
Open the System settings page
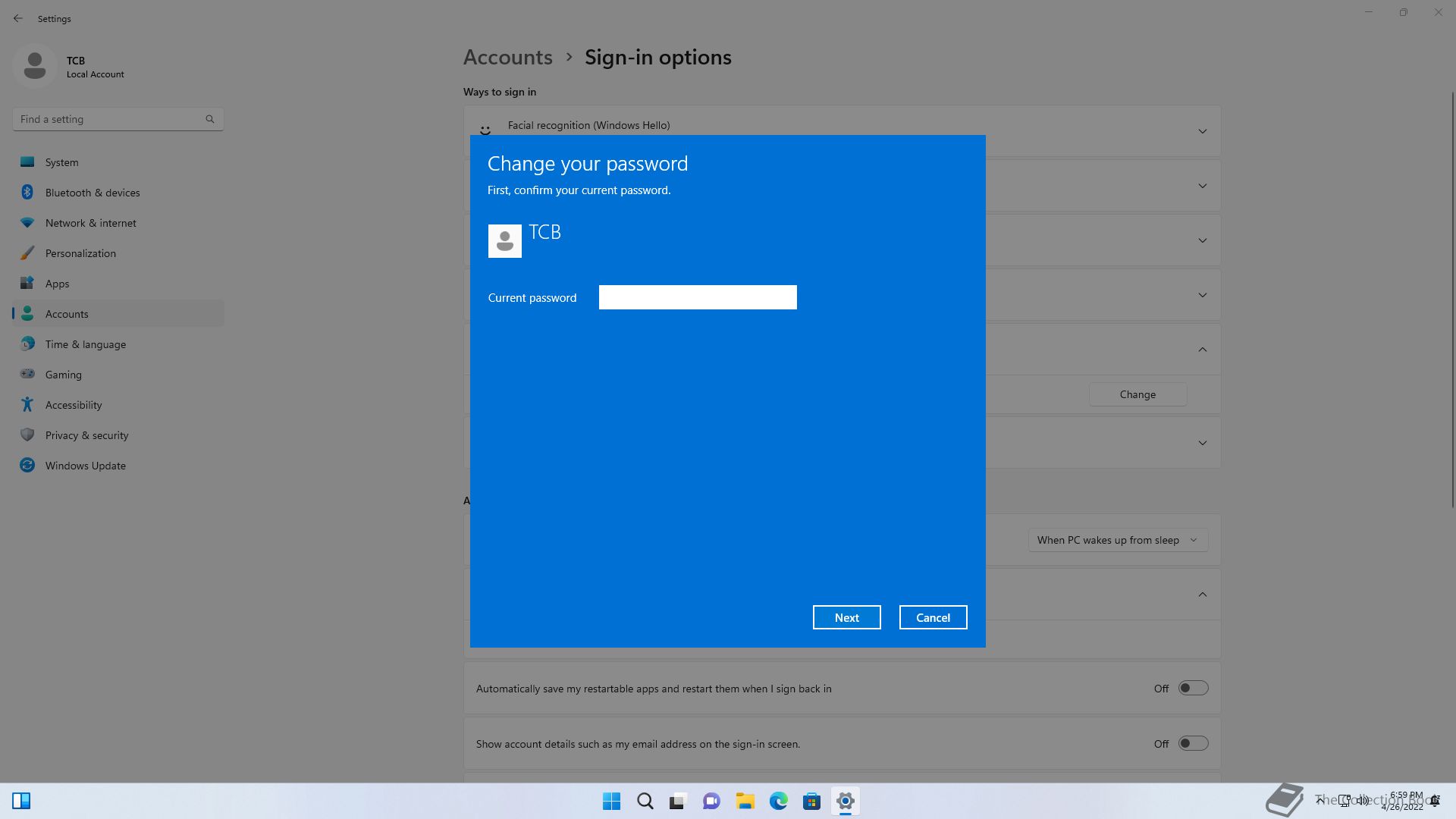[118, 162]
